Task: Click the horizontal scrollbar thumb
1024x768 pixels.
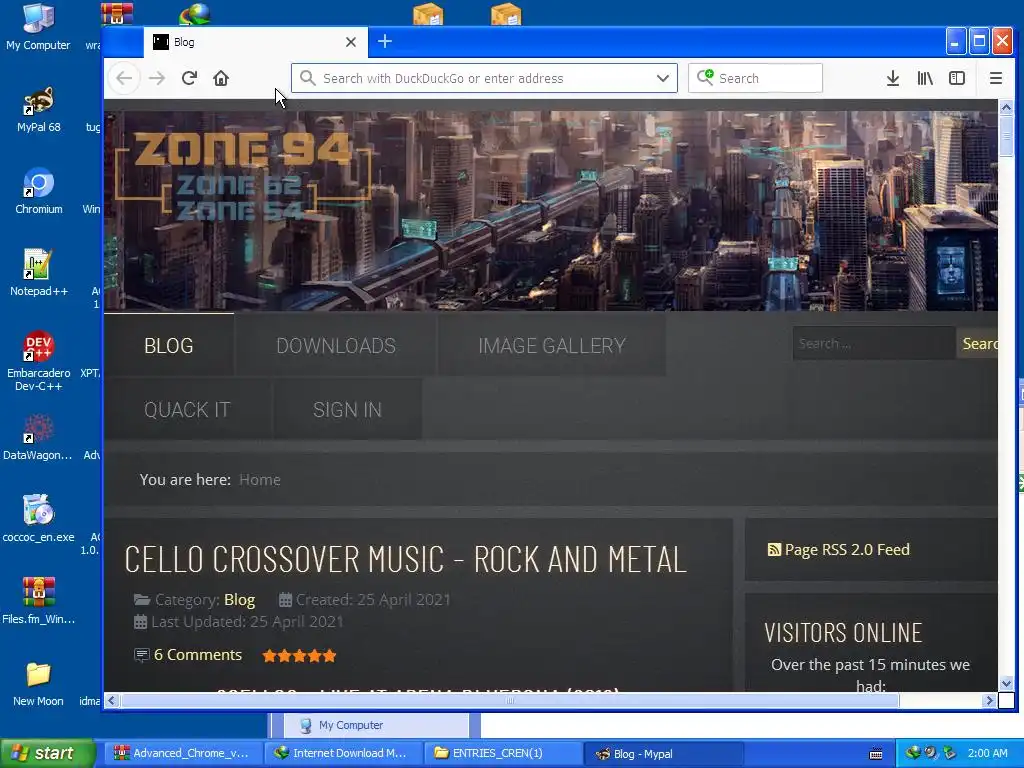Action: coord(509,701)
